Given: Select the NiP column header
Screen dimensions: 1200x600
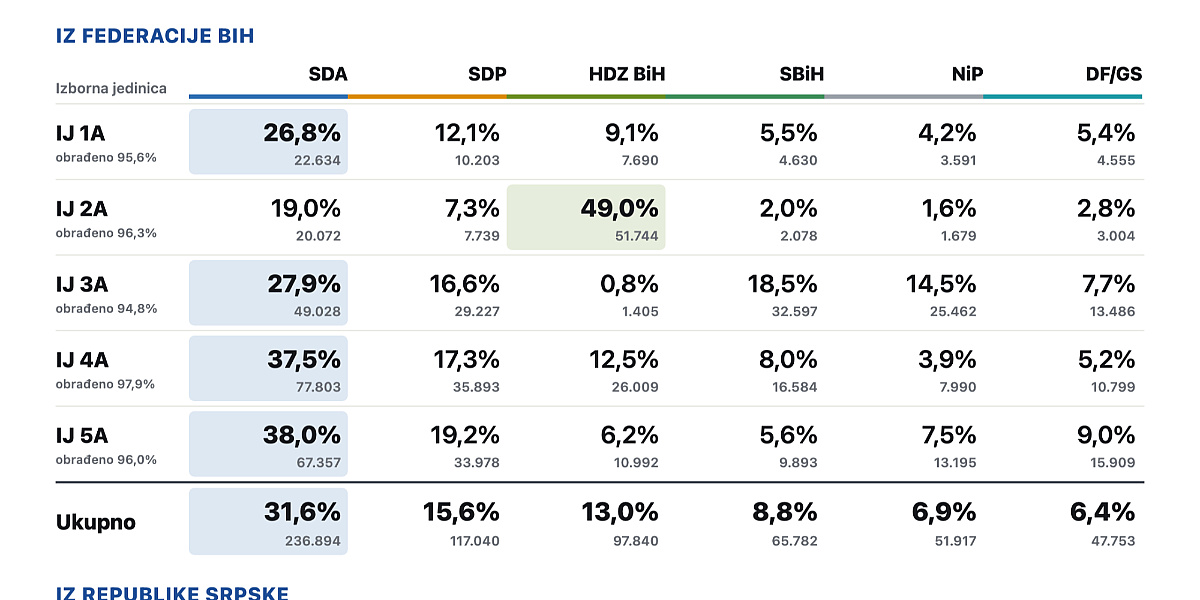Looking at the screenshot, I should [967, 74].
